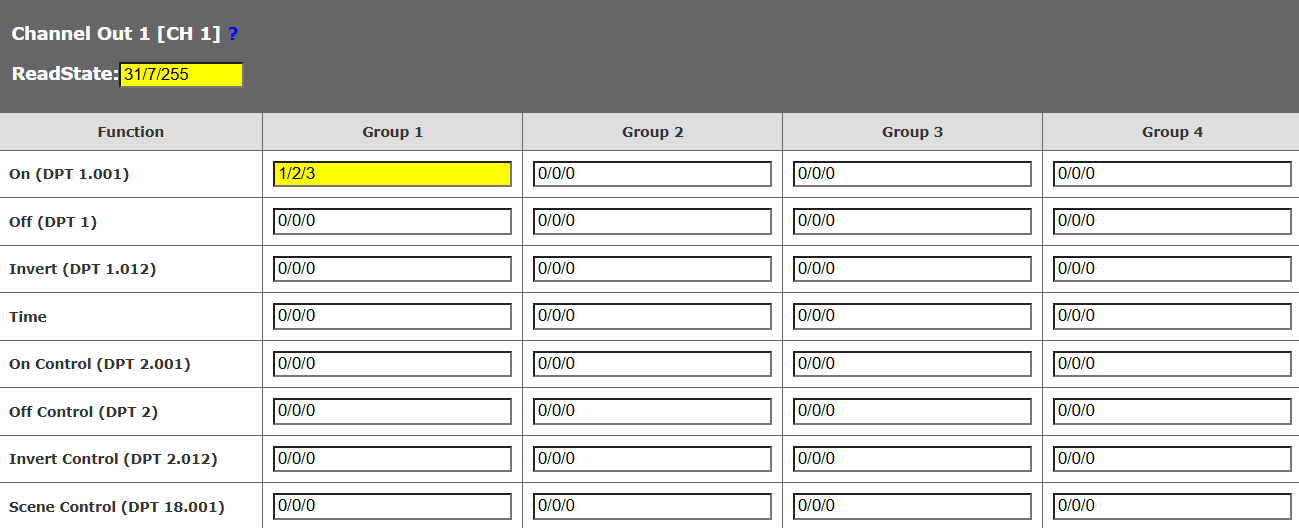Click Invert Control (DPT 2.012) Group 2 field

(x=652, y=459)
